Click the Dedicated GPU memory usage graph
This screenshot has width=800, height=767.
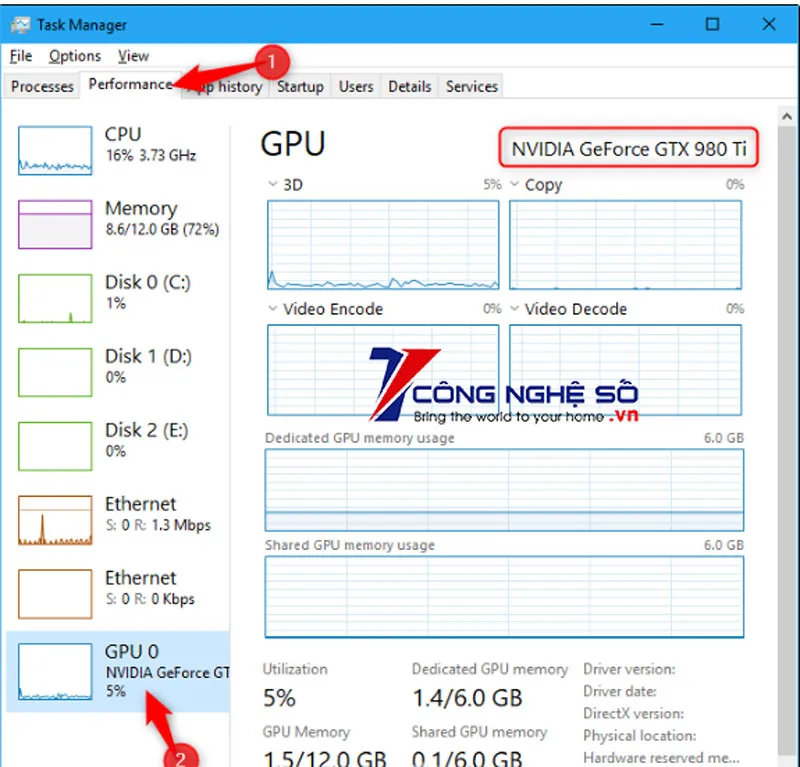pyautogui.click(x=504, y=490)
